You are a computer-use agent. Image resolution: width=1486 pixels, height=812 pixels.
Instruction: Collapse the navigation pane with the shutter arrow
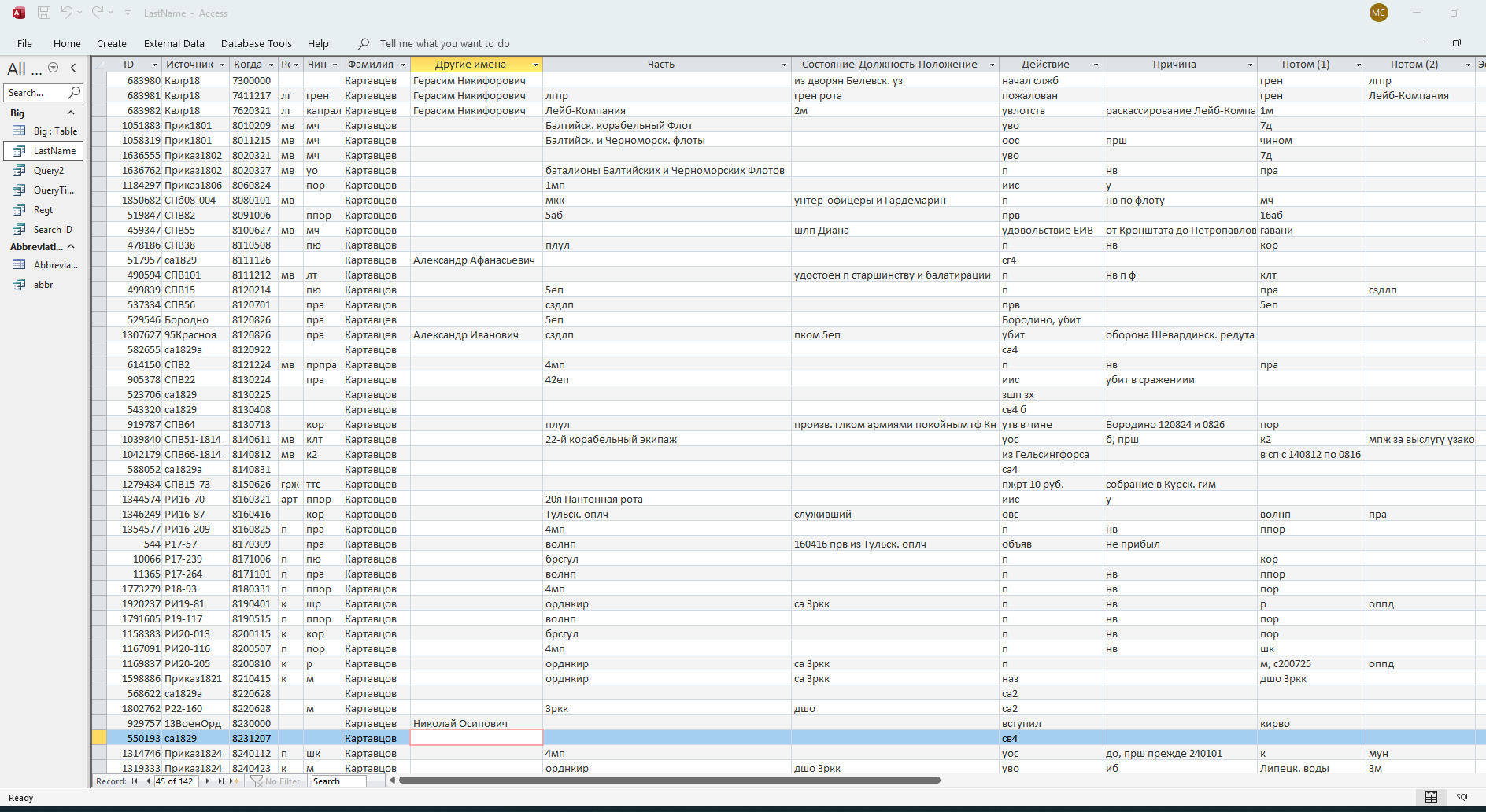tap(73, 68)
